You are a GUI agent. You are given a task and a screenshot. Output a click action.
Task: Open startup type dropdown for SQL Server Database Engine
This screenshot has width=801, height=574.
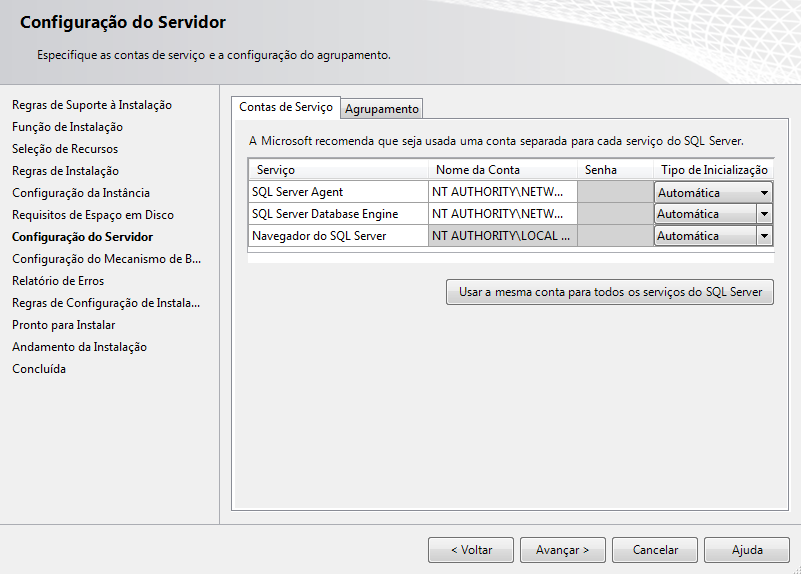[x=713, y=214]
